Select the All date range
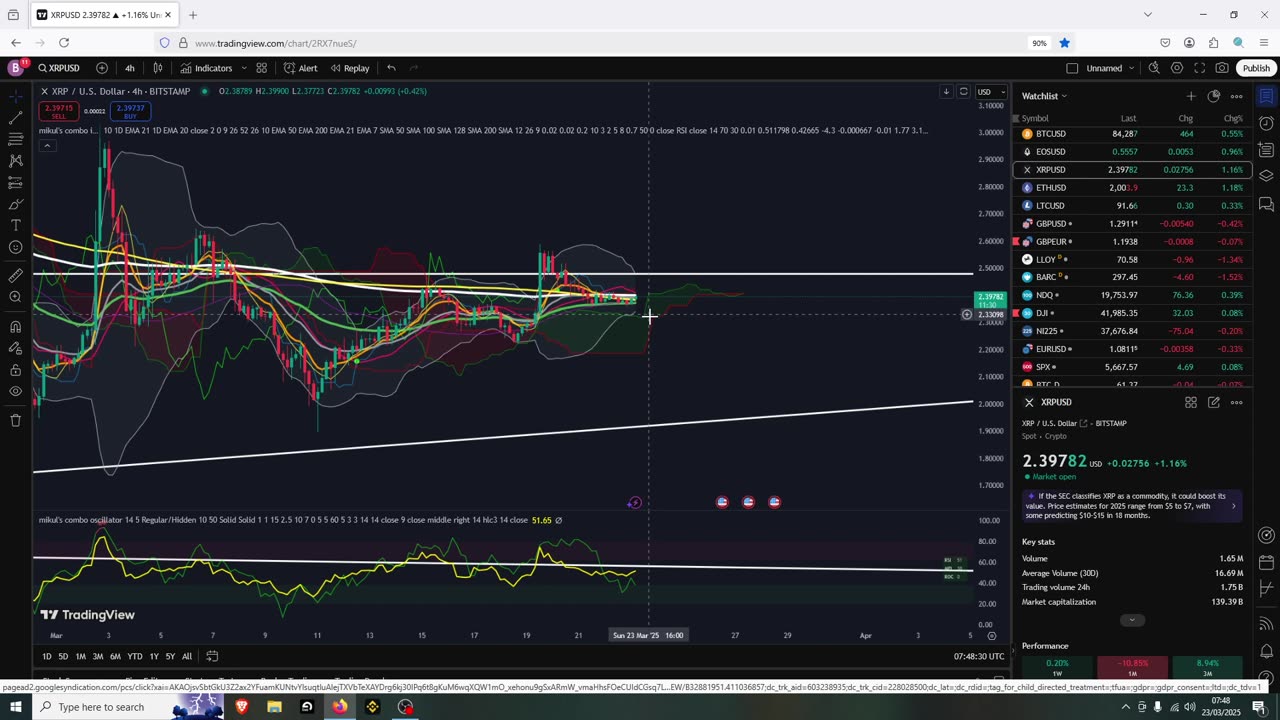Screen dimensions: 1280x720 [x=187, y=656]
